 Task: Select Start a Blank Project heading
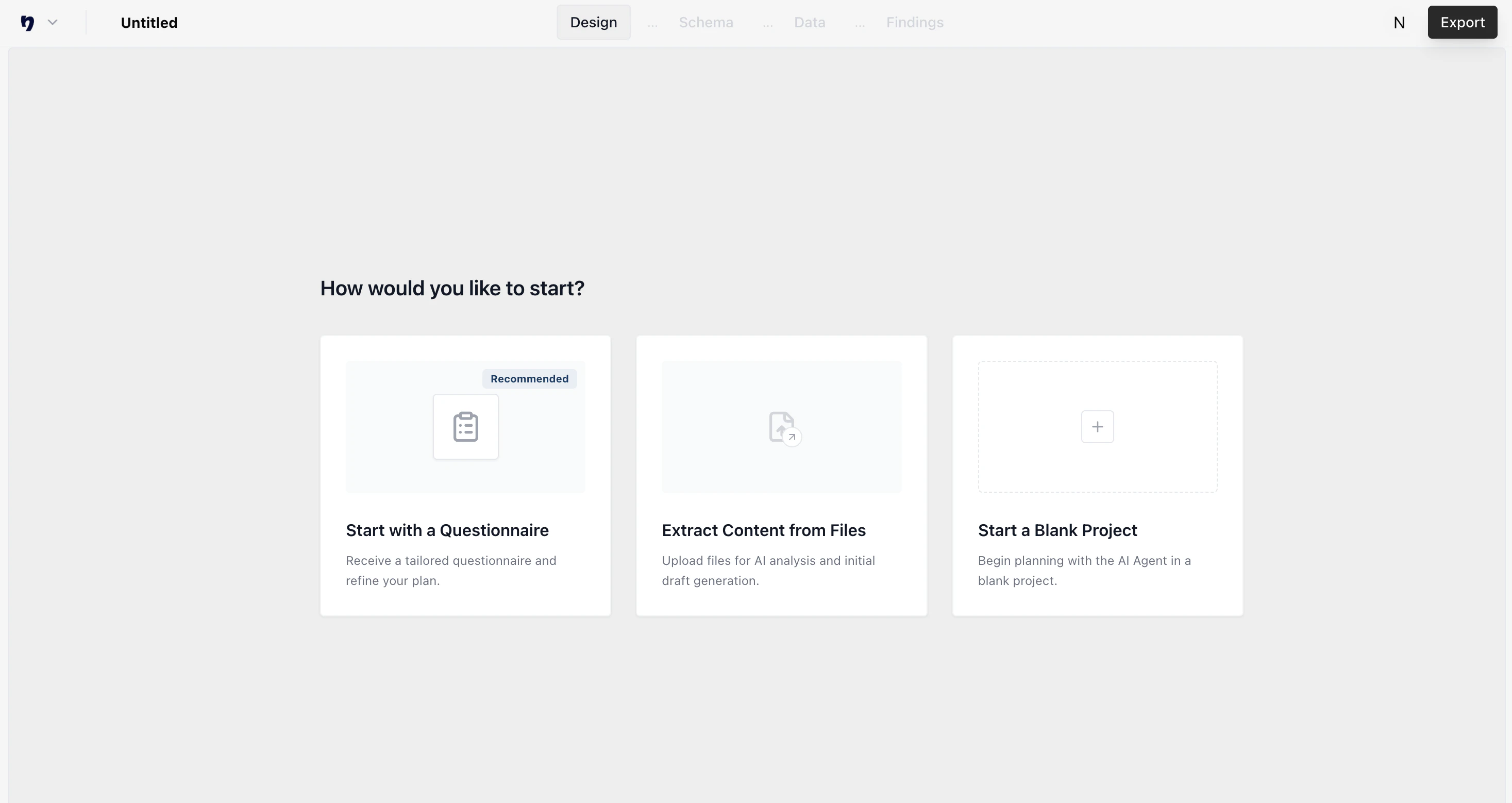click(x=1056, y=530)
